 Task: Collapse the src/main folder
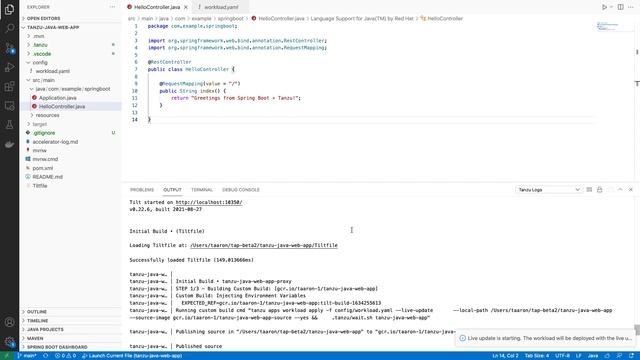pyautogui.click(x=71, y=80)
